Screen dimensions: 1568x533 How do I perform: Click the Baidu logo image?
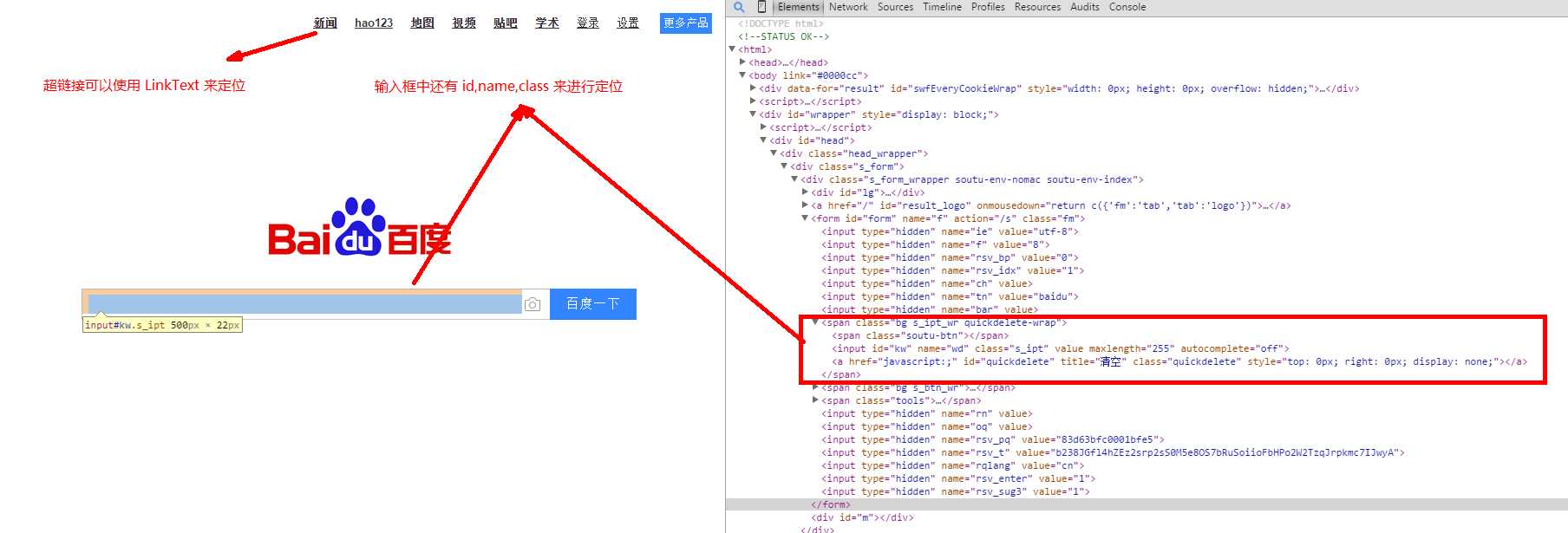360,228
